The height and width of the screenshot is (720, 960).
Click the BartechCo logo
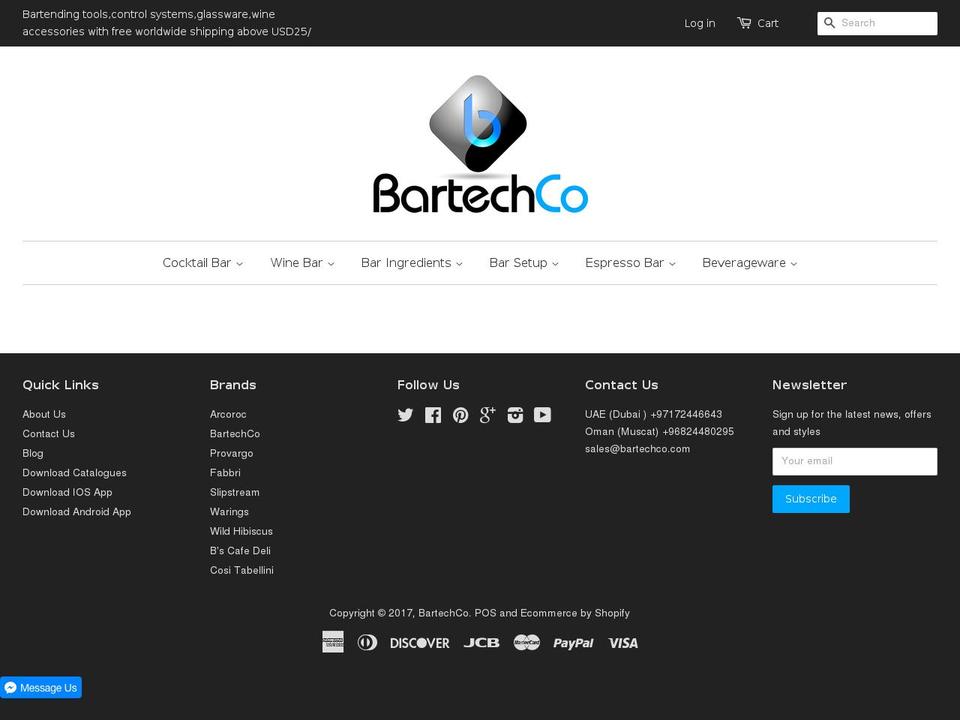[480, 144]
